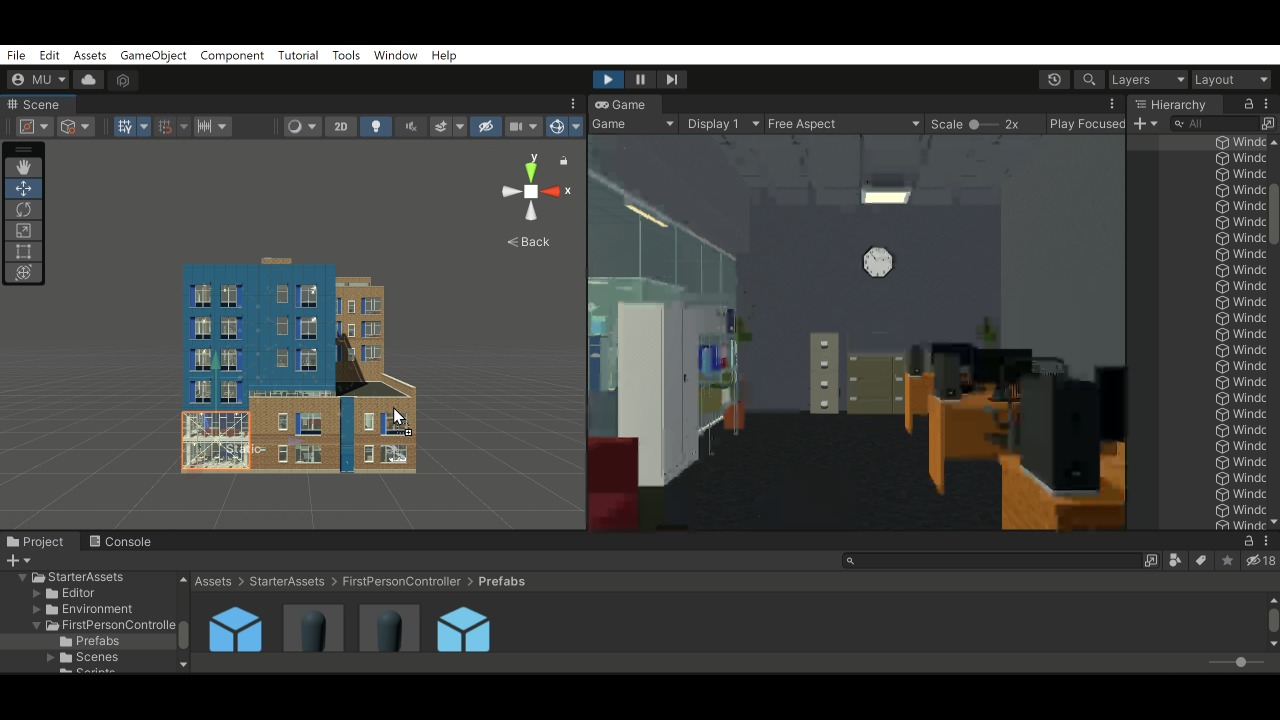Open the Game view mode dropdown
Image resolution: width=1280 pixels, height=720 pixels.
click(633, 124)
